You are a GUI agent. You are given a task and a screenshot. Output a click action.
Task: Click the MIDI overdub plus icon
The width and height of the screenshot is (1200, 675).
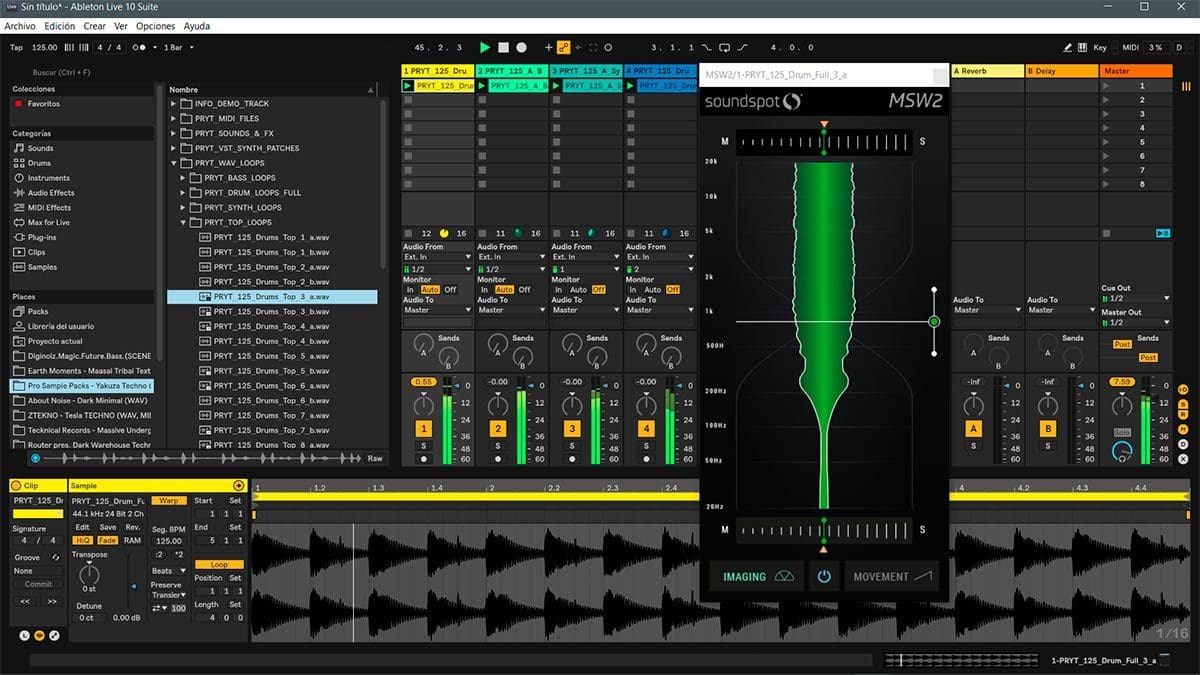tap(548, 47)
